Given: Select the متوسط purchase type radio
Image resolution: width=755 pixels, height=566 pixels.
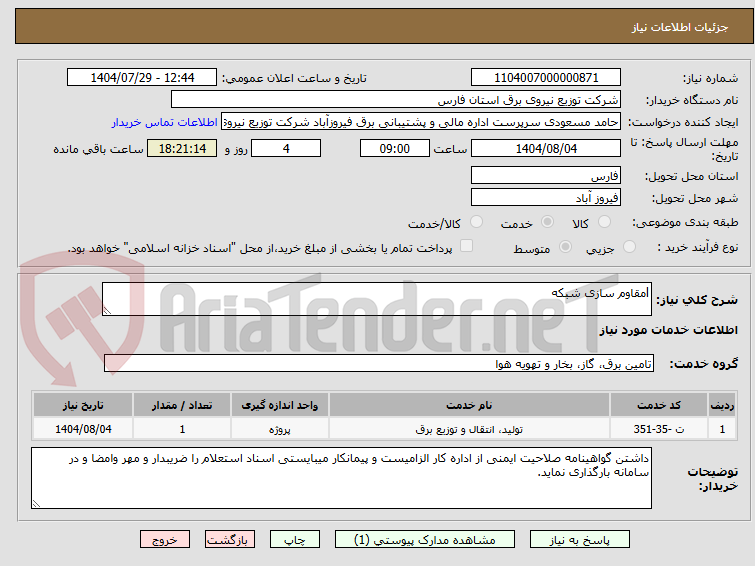Looking at the screenshot, I should click(x=565, y=247).
